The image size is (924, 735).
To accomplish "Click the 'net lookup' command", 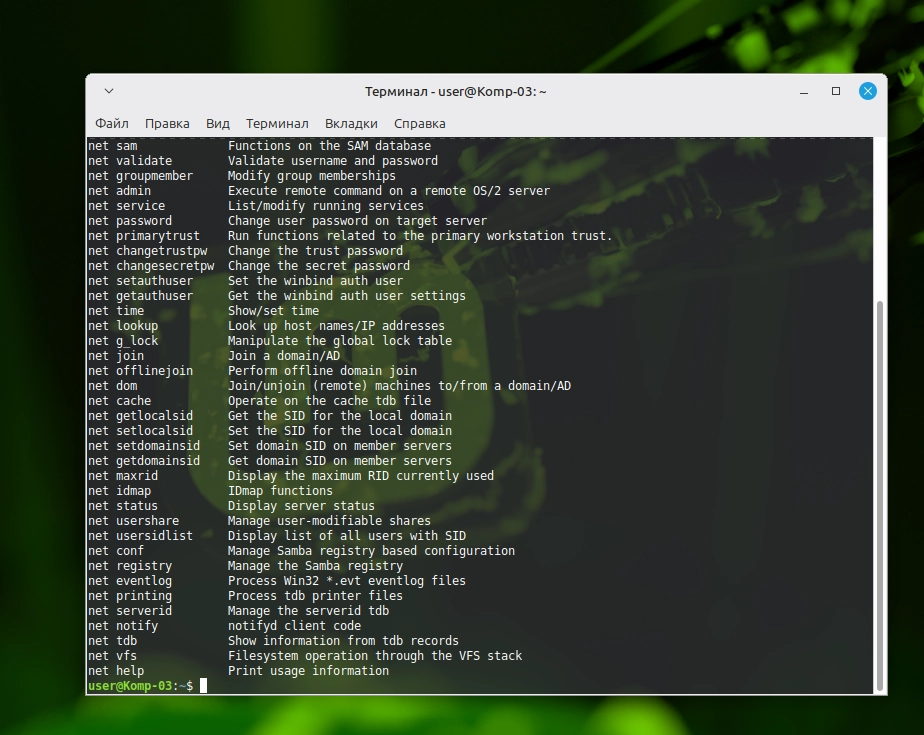I will tap(123, 326).
